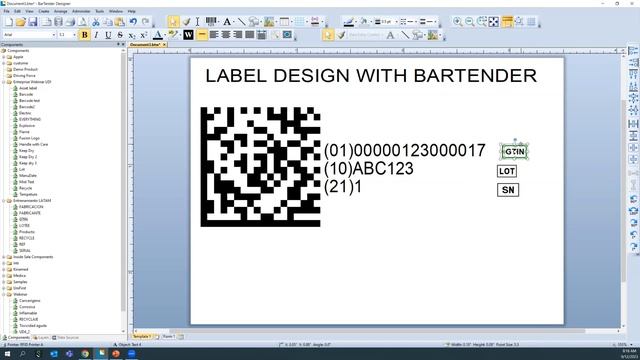
Task: Click the New Document icon
Action: tap(9, 22)
